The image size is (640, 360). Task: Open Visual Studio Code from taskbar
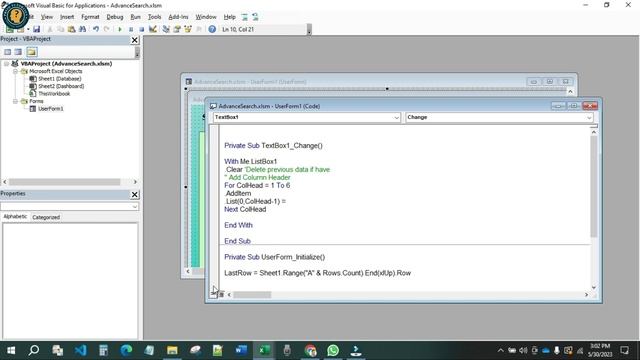coord(80,350)
